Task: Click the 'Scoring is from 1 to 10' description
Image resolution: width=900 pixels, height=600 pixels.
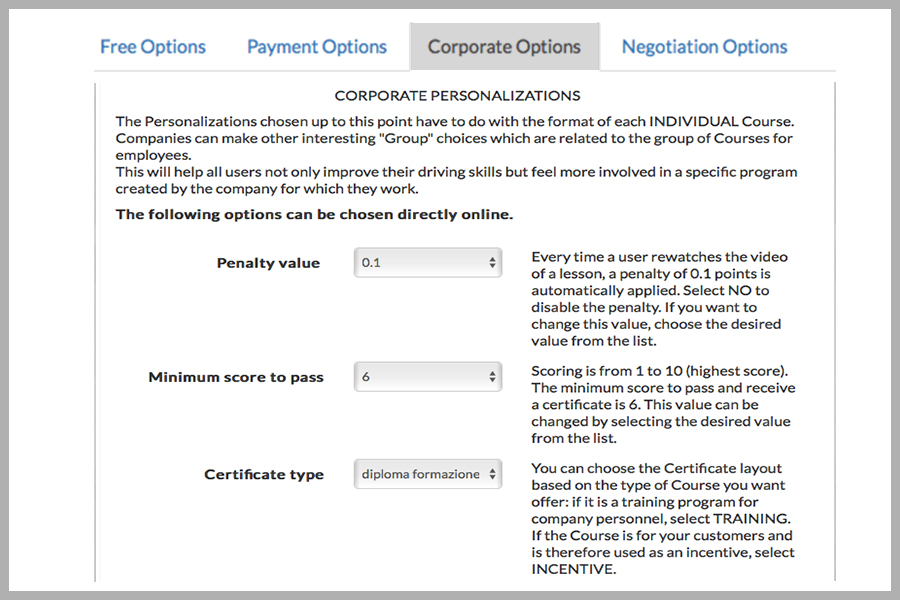Action: pos(663,404)
